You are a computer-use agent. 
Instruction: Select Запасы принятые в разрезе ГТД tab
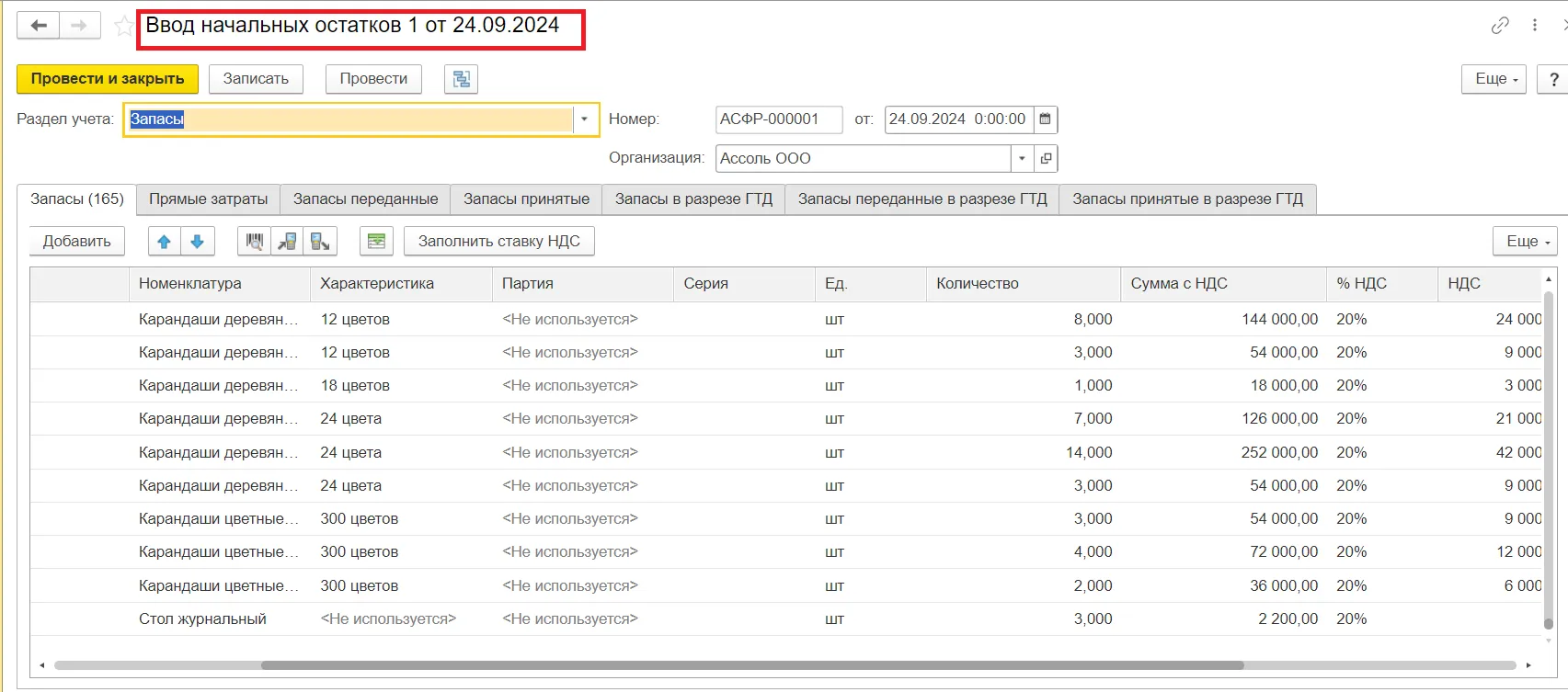pyautogui.click(x=1188, y=199)
